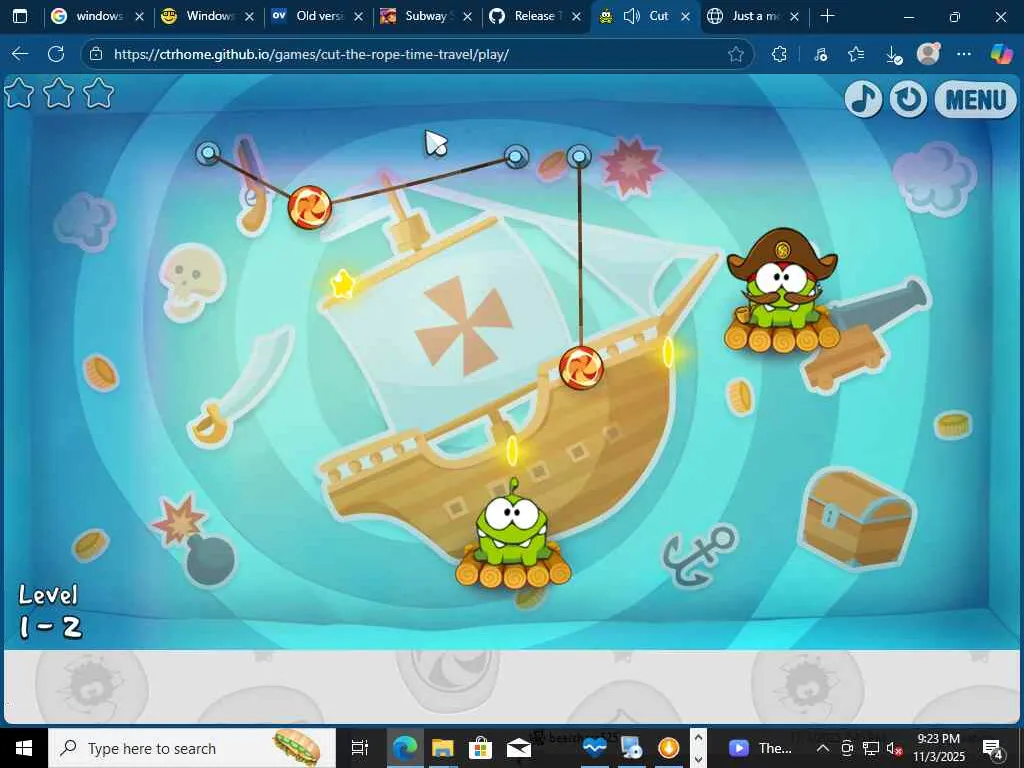Open browser Downloads icon
Viewport: 1024px width, 768px height.
coord(893,55)
